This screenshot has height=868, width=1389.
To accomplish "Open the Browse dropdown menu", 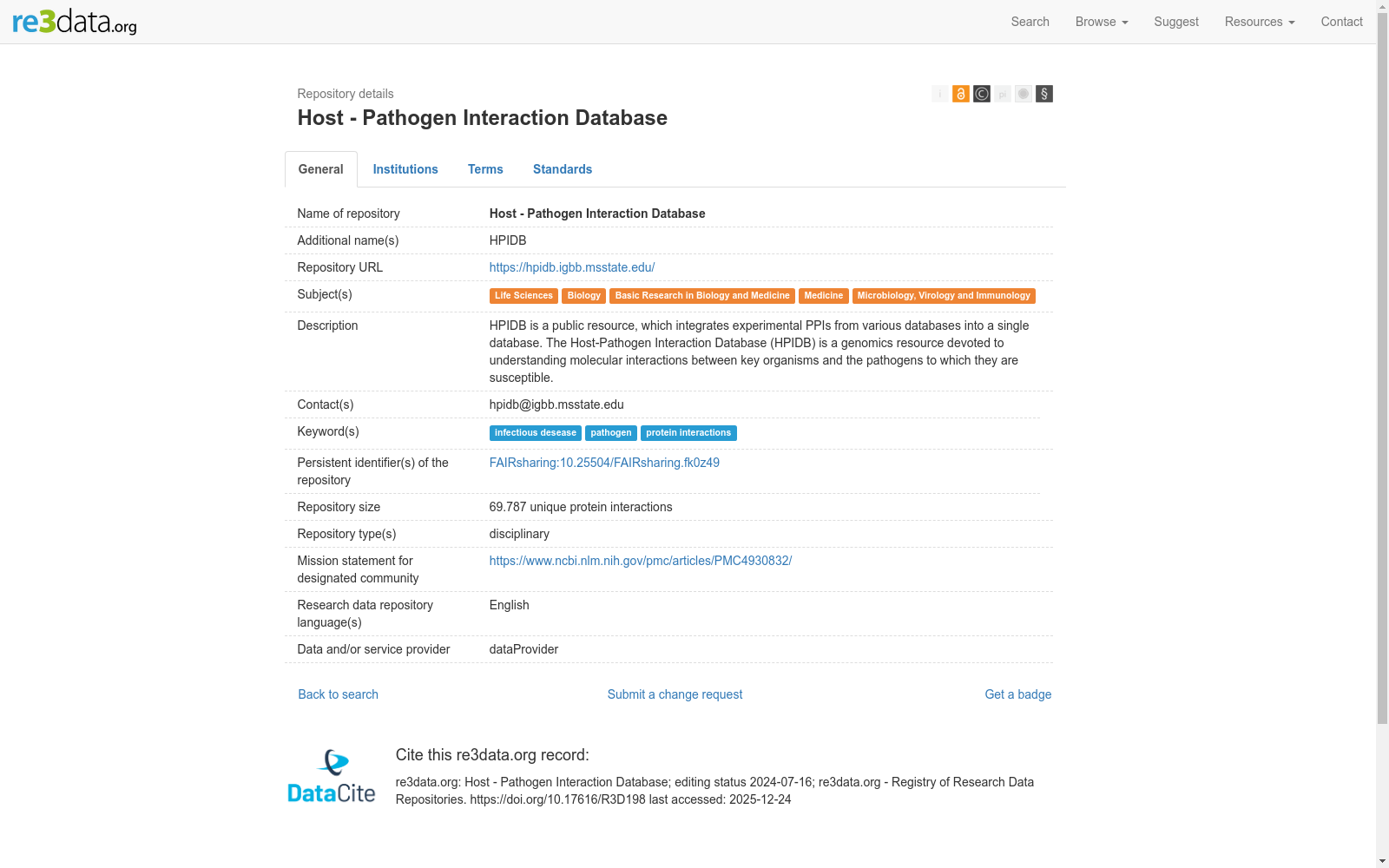I will (1102, 22).
